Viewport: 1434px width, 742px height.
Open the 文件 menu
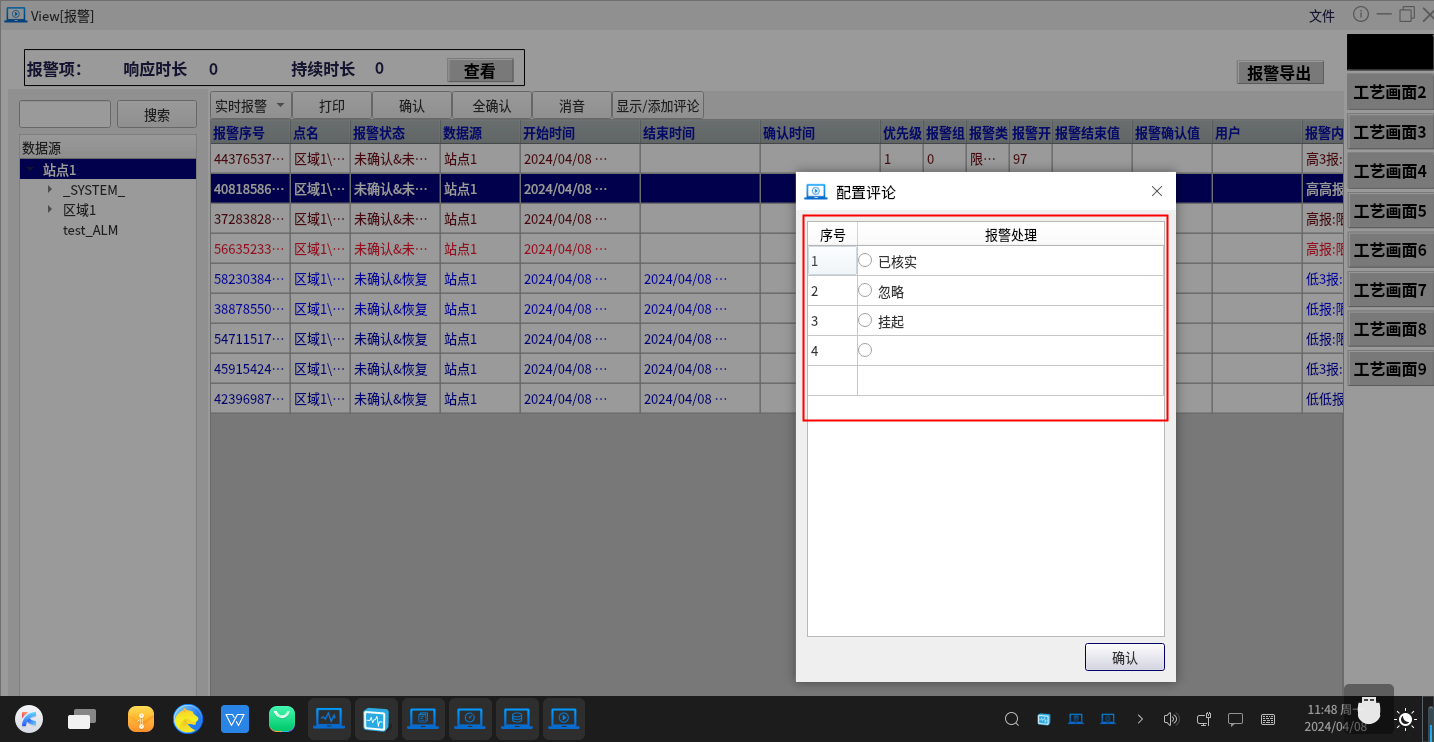click(1322, 16)
